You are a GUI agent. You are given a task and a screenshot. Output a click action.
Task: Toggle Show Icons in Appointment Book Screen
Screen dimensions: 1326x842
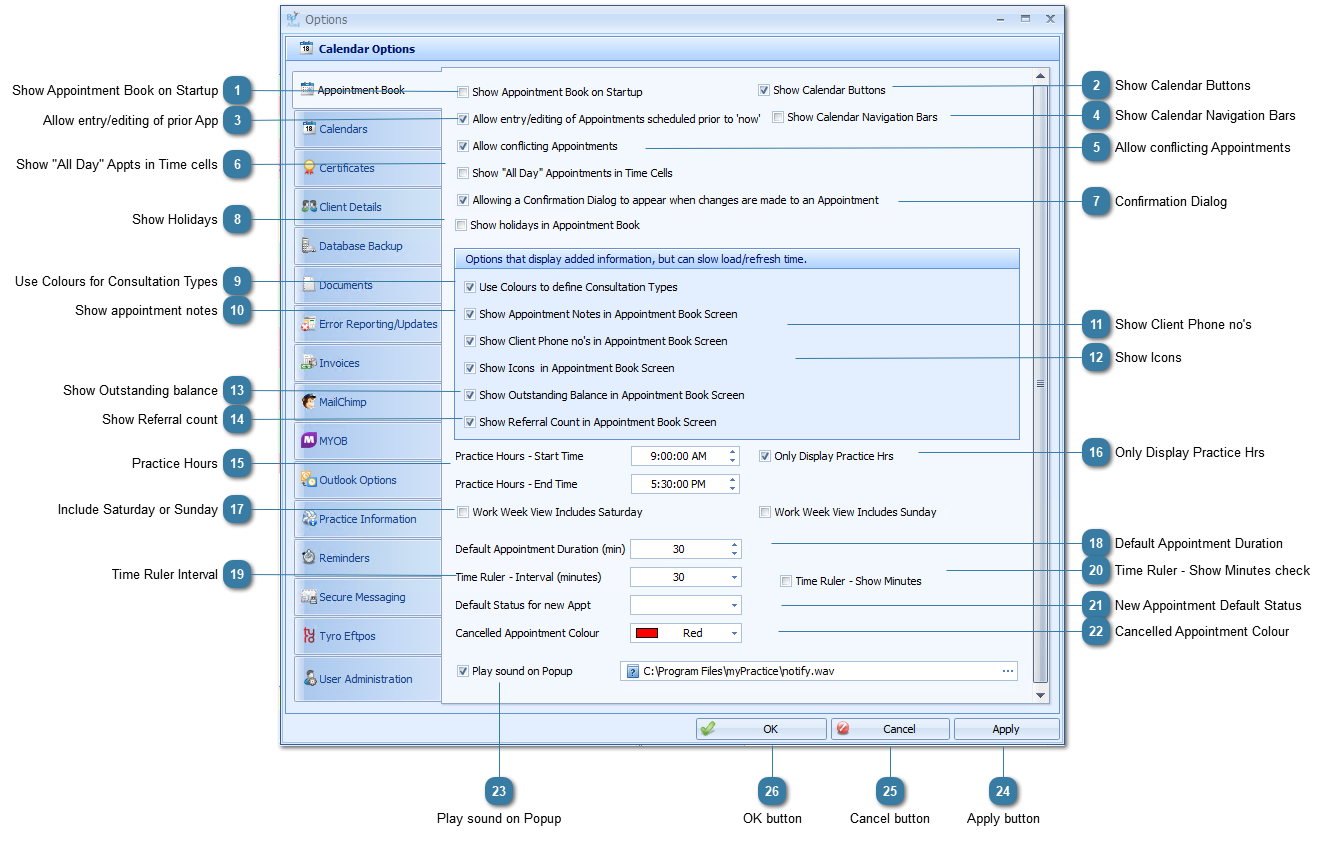coord(470,368)
